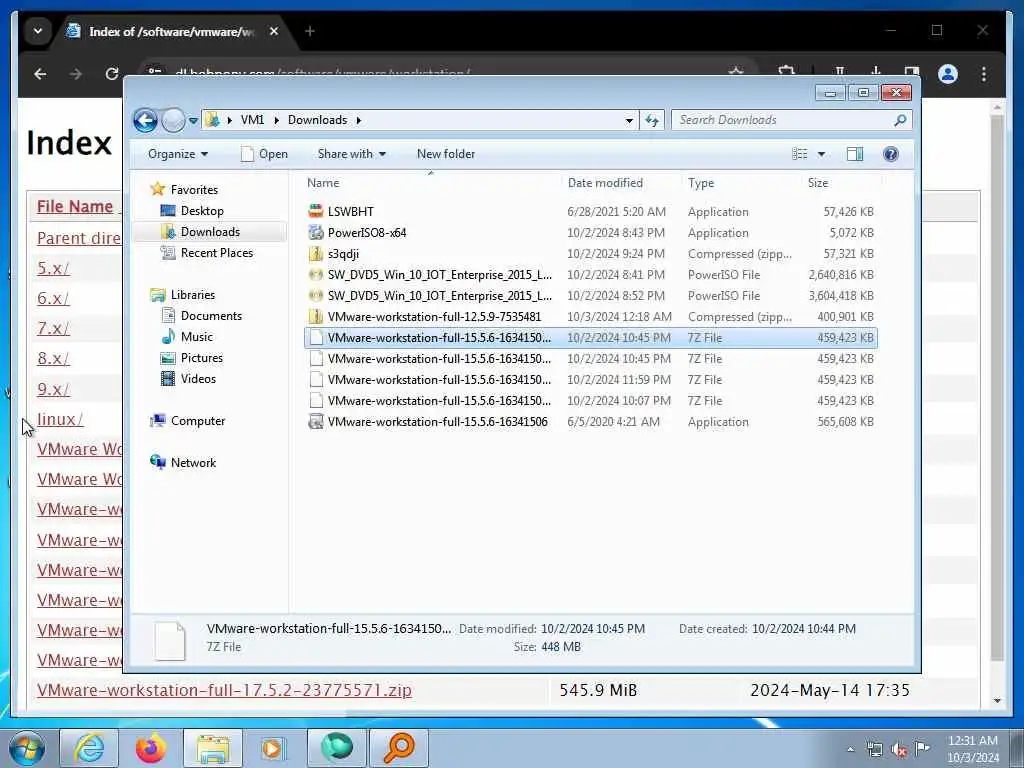Open the 5.x/ directory link
Viewport: 1024px width, 768px height.
point(53,268)
